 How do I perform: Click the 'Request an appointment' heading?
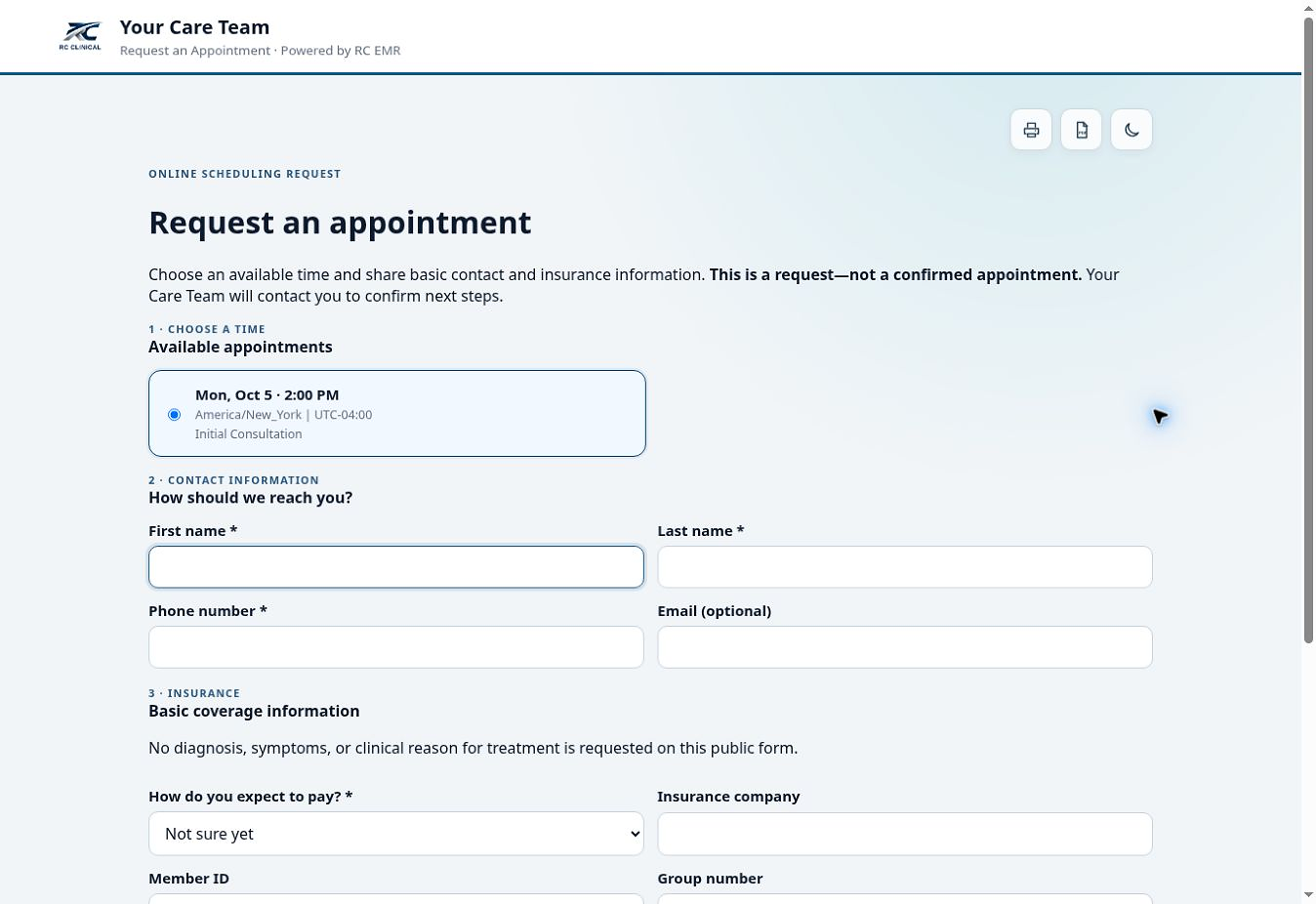point(340,223)
